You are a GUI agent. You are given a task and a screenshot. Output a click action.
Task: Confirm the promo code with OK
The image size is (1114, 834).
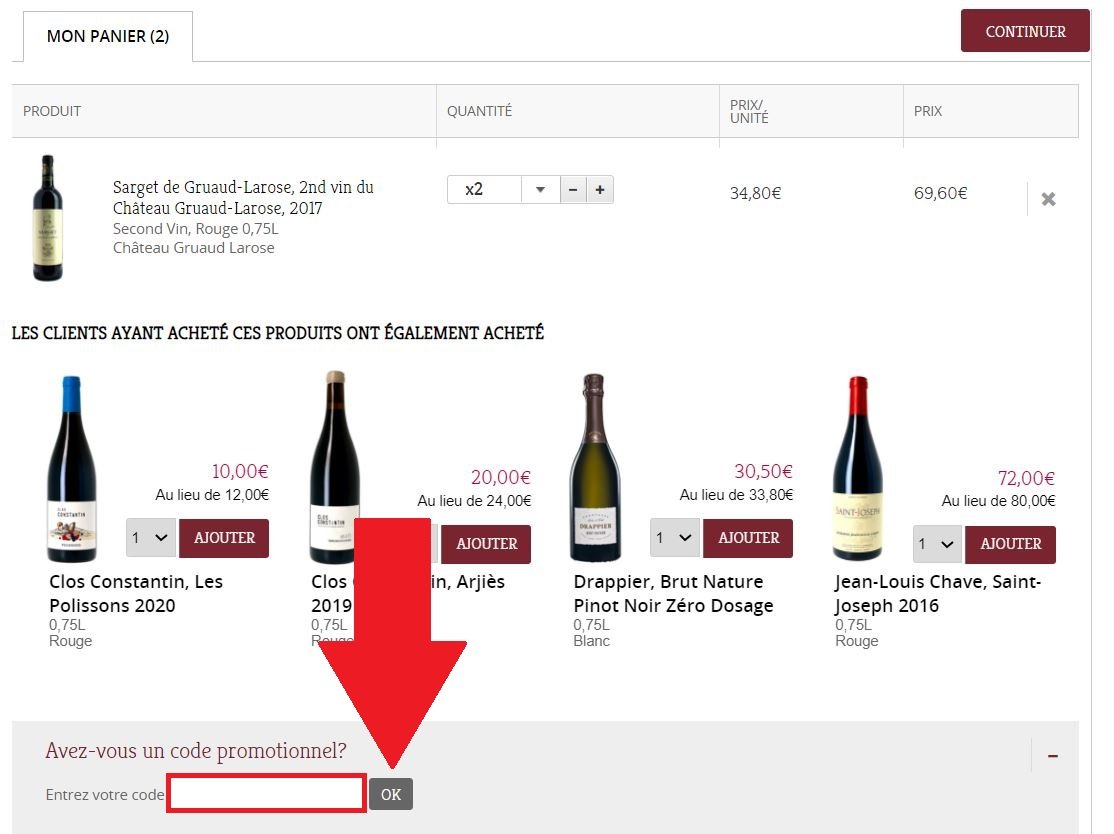click(391, 794)
